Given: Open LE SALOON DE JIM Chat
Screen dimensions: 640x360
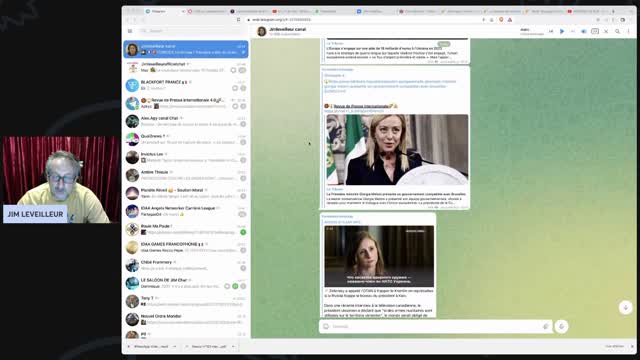Looking at the screenshot, I should (x=186, y=283).
